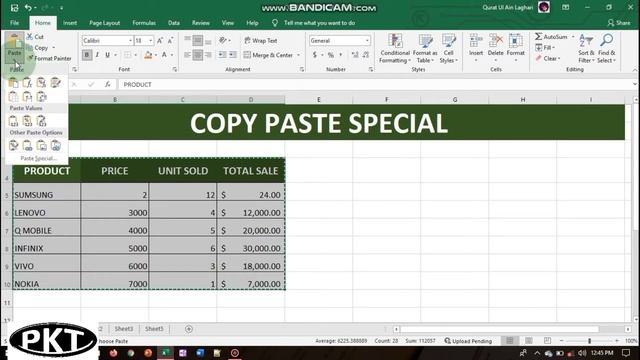Open the Formulas ribbon tab
The height and width of the screenshot is (360, 640).
pos(144,23)
